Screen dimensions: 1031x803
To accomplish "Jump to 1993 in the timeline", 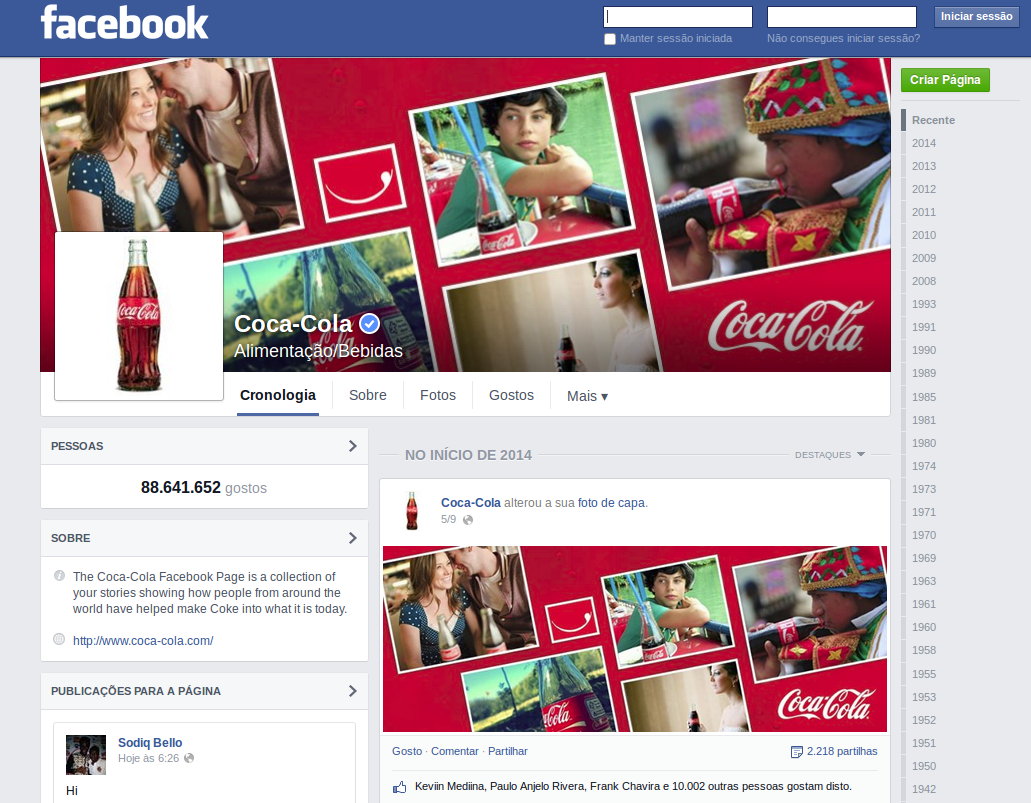I will pos(924,304).
